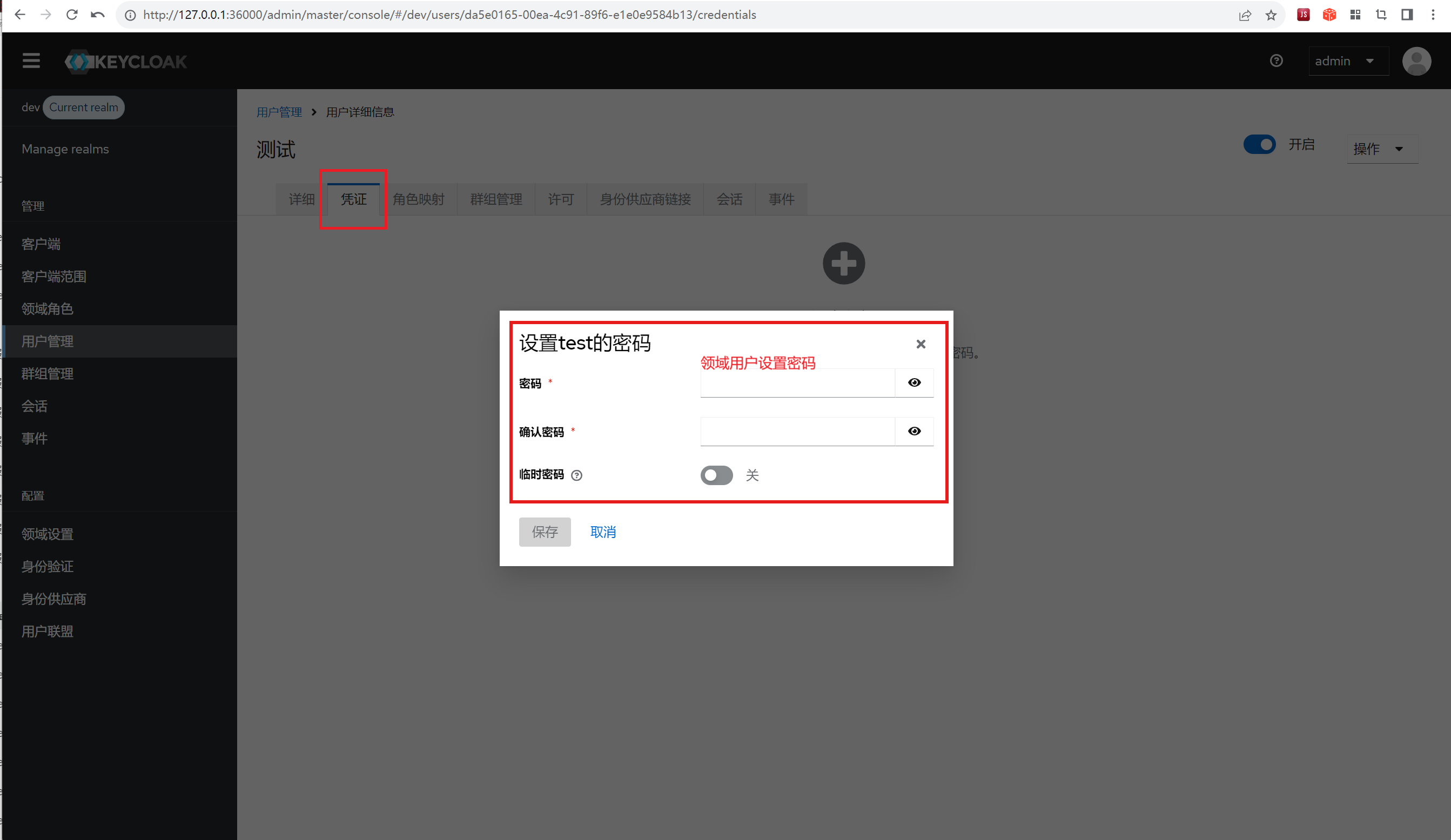This screenshot has height=840, width=1451.
Task: Toggle the 临时密码 switch
Action: (716, 475)
